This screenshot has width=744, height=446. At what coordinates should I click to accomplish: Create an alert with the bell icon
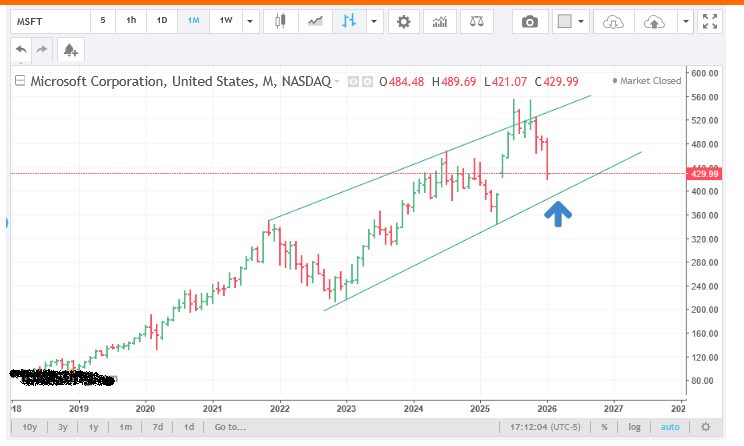pos(69,49)
